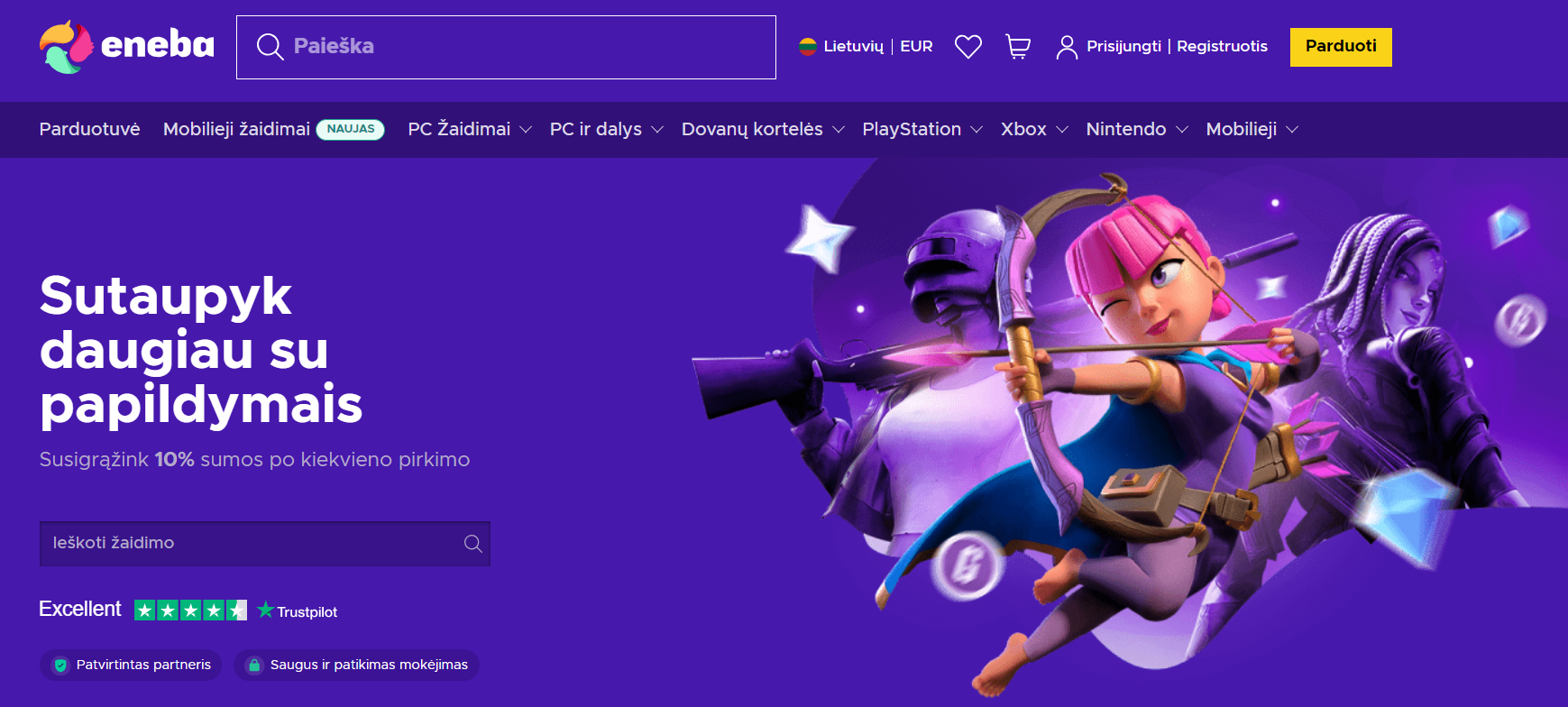
Task: Click the magnifier in game search box
Action: (472, 544)
